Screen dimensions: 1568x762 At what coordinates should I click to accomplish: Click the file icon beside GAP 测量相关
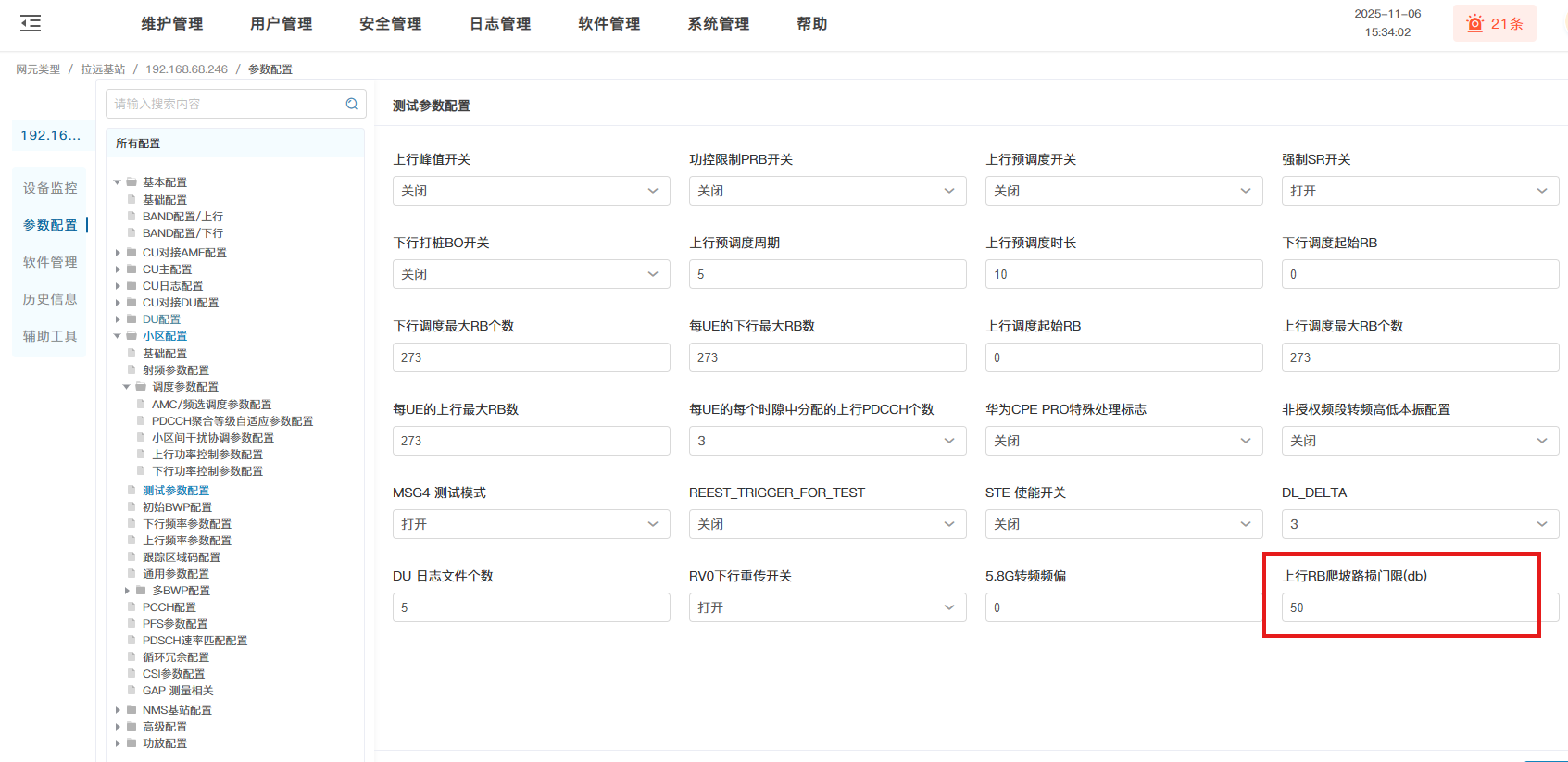click(132, 691)
